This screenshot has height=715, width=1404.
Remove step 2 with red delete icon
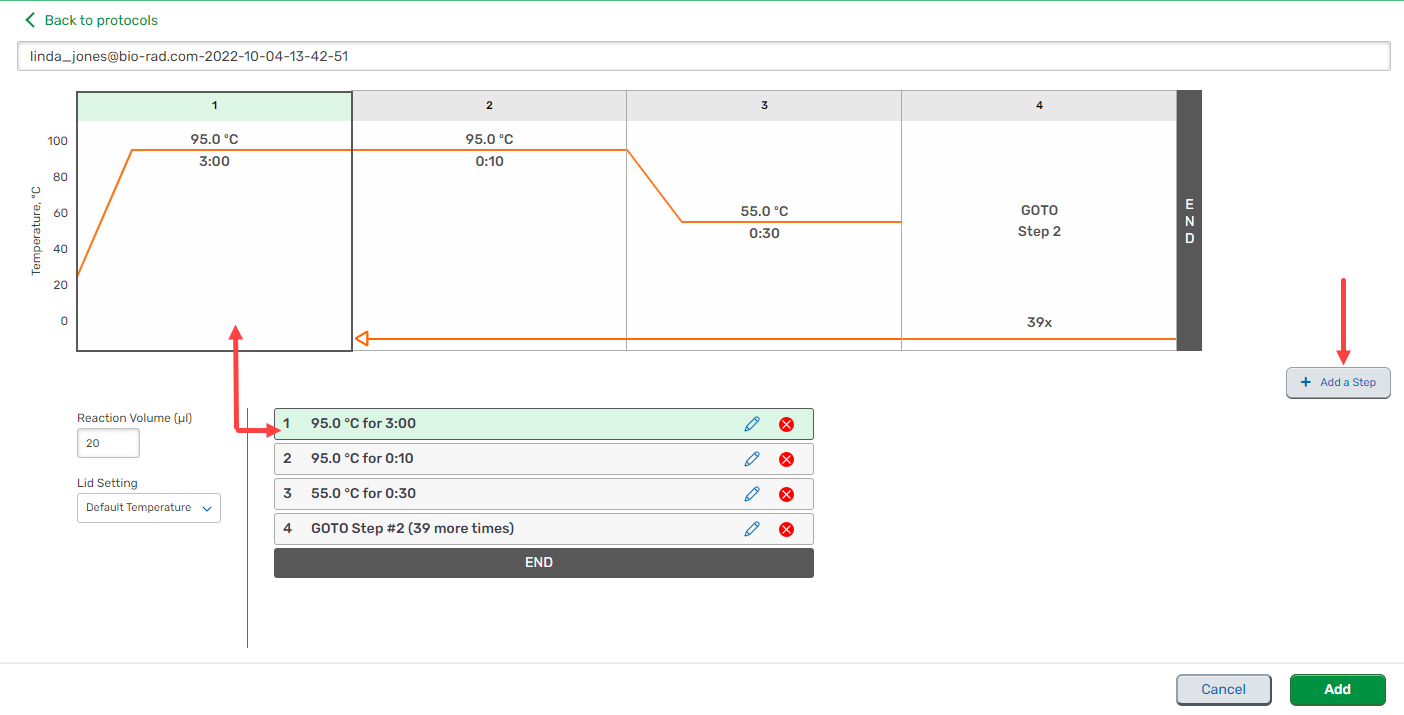[786, 459]
